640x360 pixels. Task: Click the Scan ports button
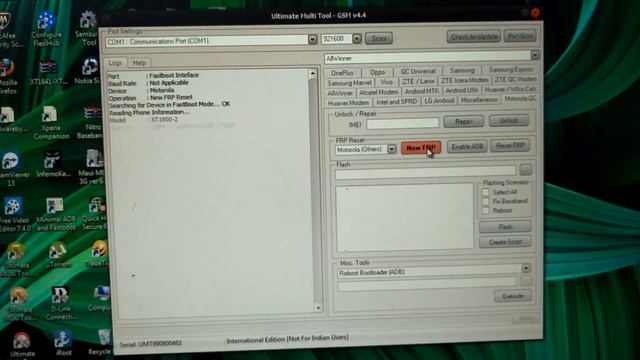[x=379, y=38]
